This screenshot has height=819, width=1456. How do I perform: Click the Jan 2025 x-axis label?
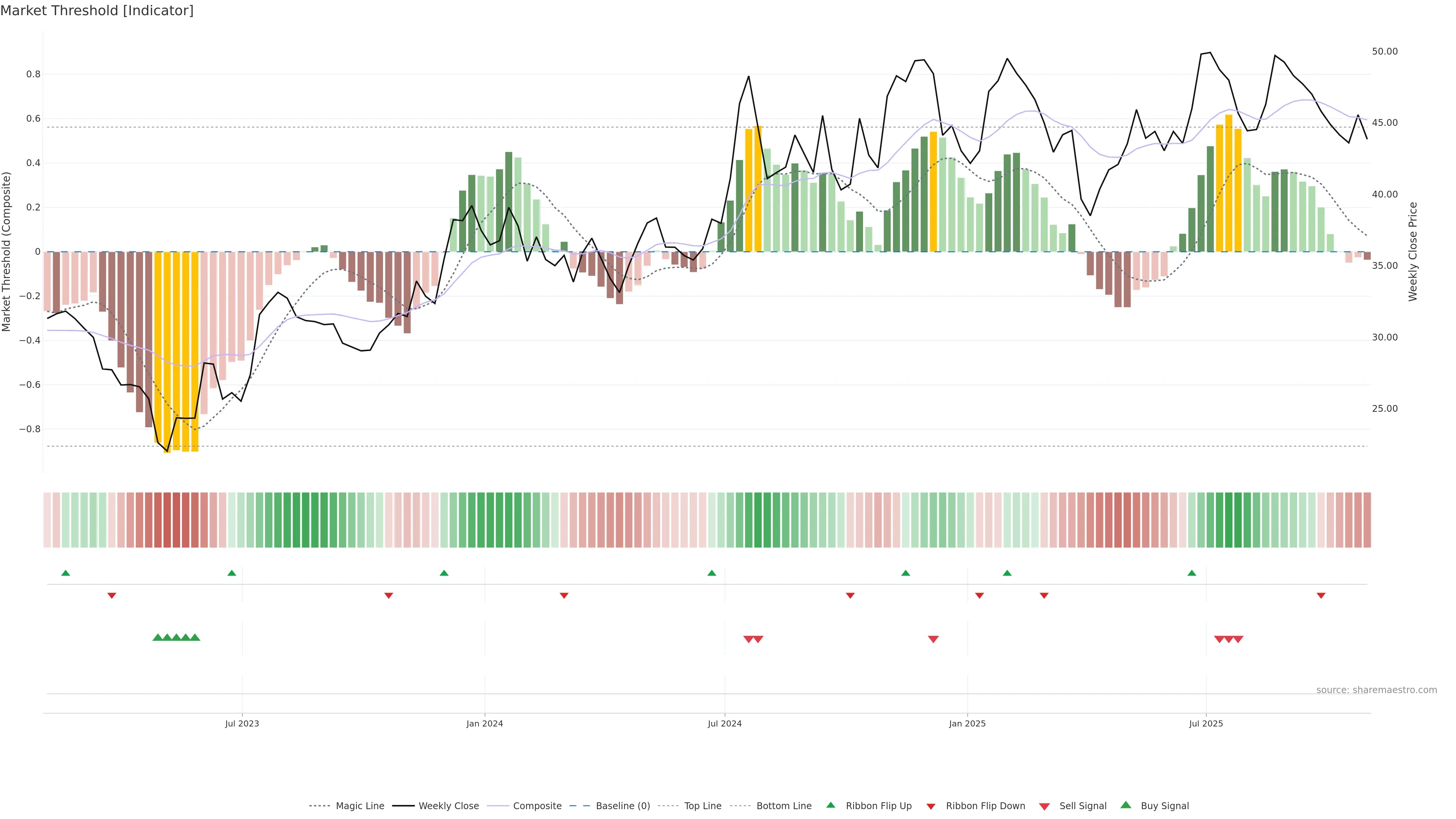(x=967, y=723)
